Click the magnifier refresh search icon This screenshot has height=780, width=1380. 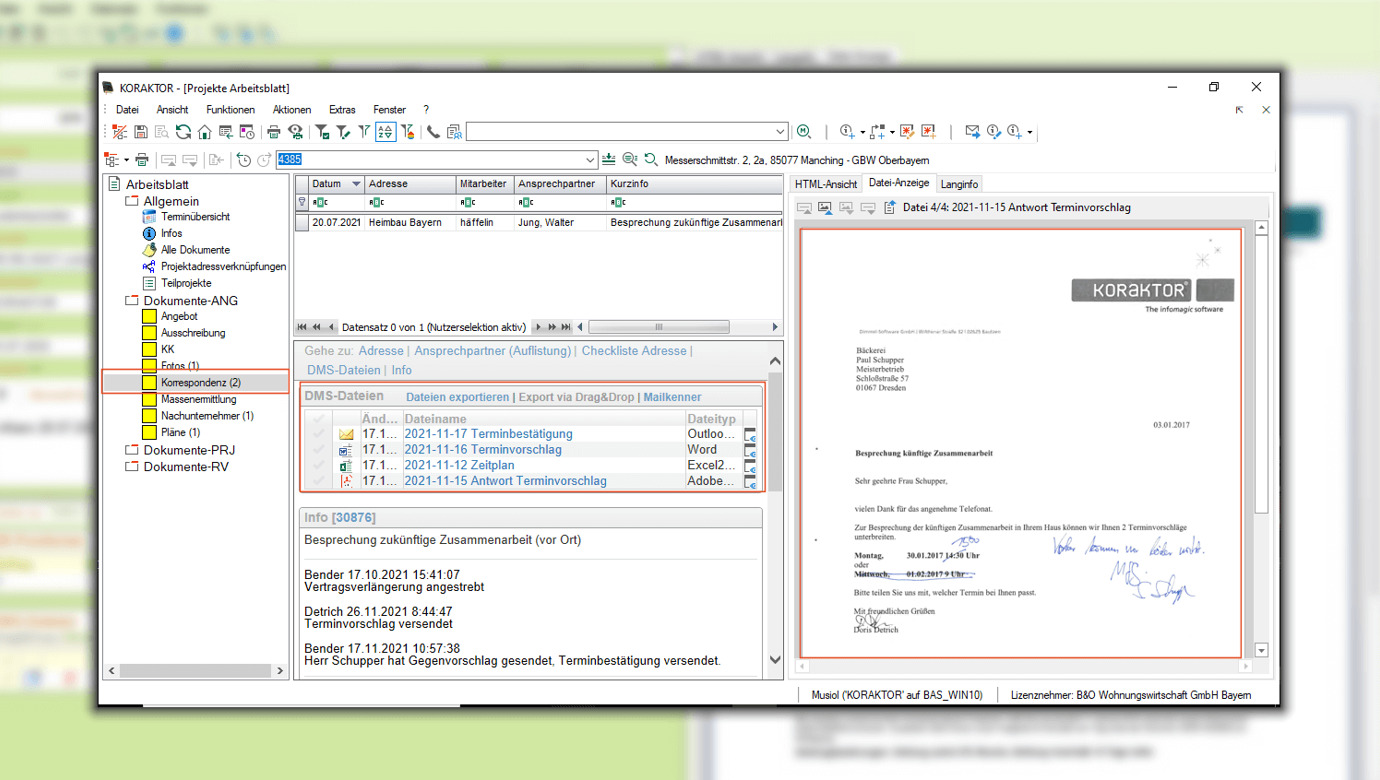[651, 160]
